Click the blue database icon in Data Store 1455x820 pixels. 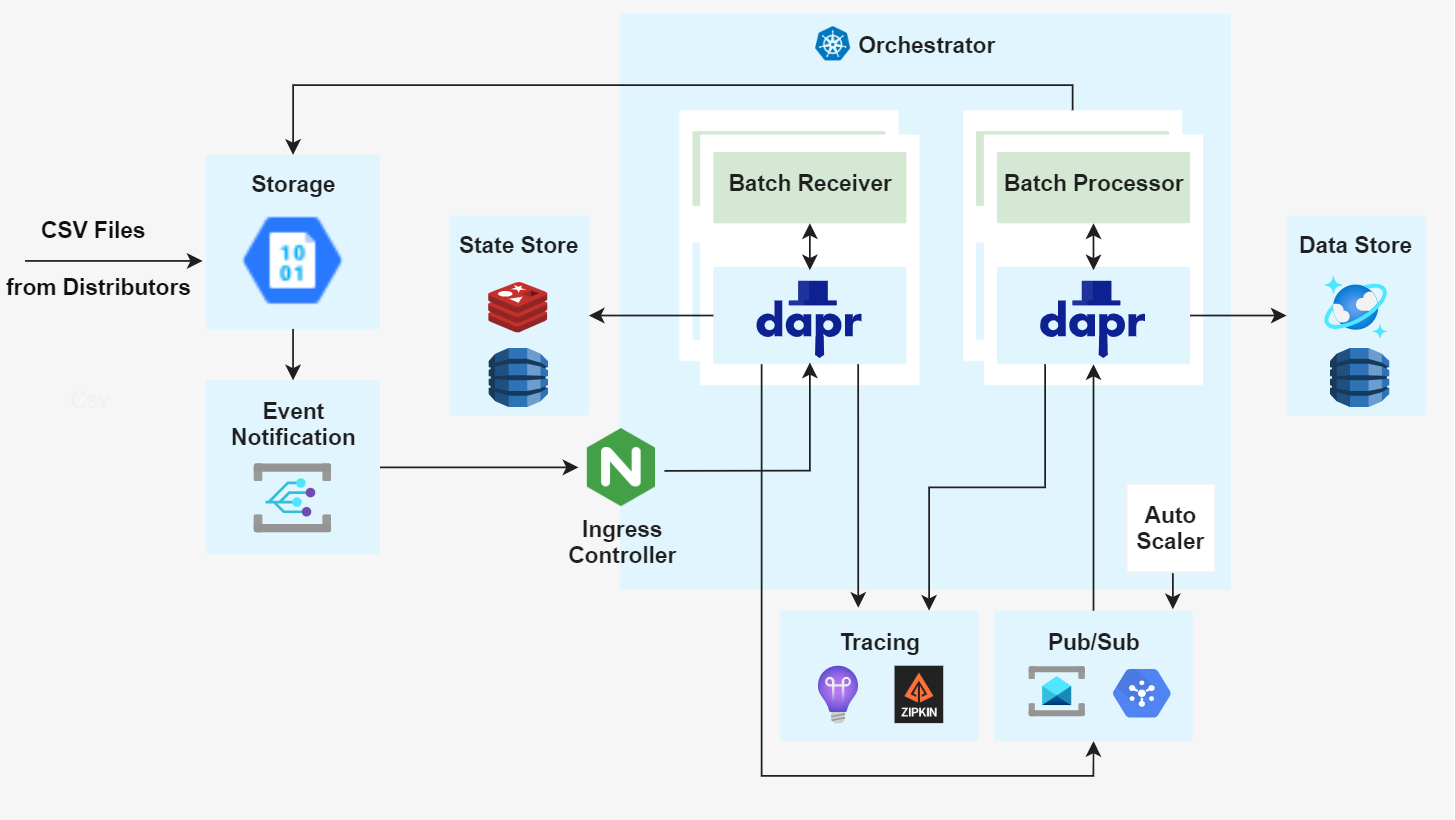coord(1360,377)
